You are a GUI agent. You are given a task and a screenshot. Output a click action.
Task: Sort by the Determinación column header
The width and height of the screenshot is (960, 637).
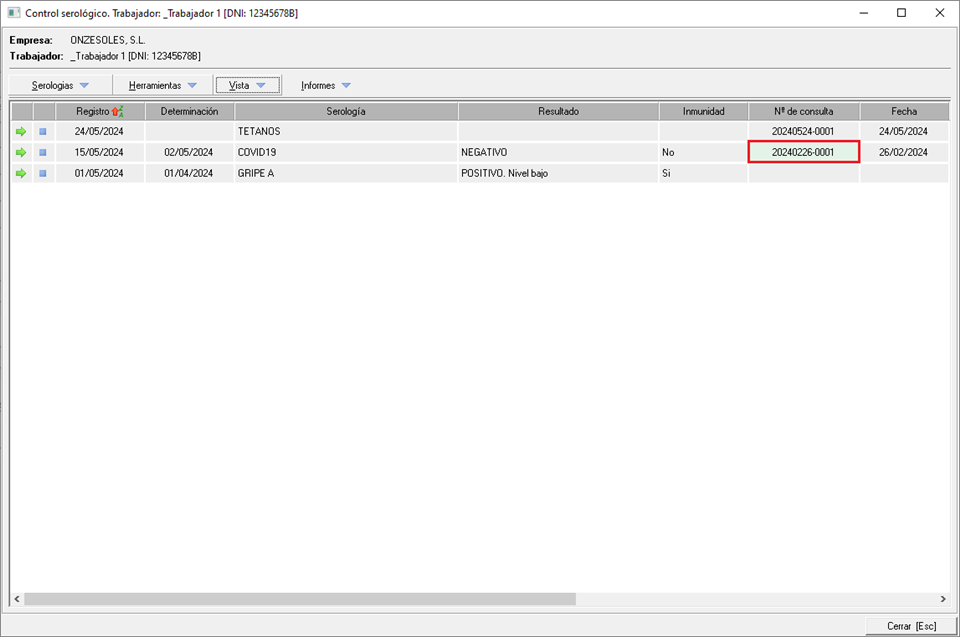(x=190, y=111)
